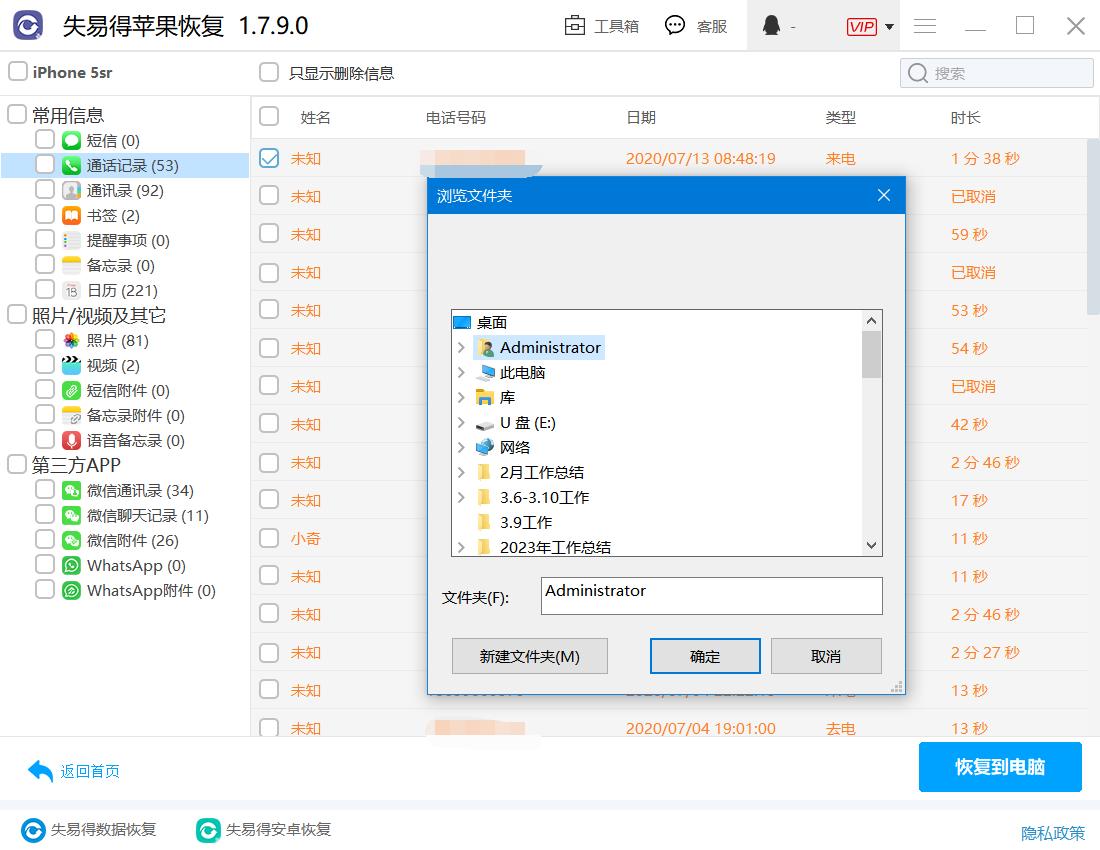The height and width of the screenshot is (850, 1100).
Task: Uncheck the first selected call record row
Action: (268, 157)
